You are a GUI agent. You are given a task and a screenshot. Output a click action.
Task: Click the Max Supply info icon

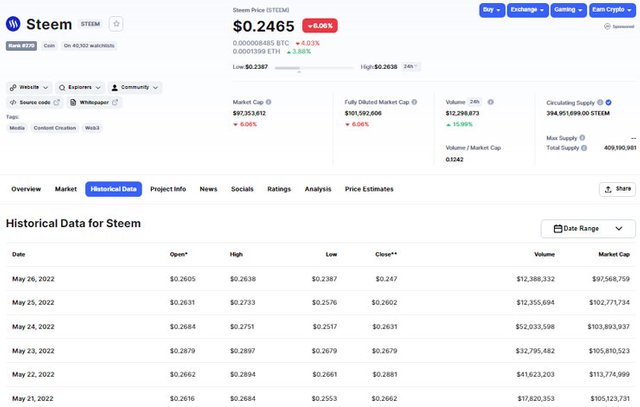(x=582, y=138)
